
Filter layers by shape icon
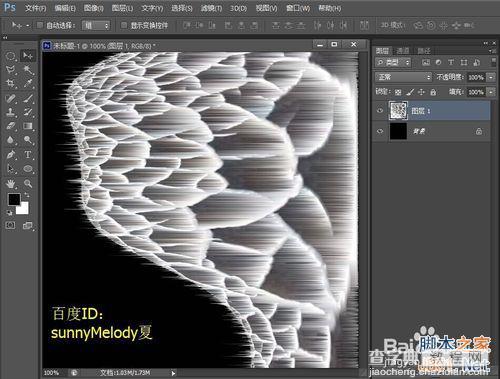point(464,62)
